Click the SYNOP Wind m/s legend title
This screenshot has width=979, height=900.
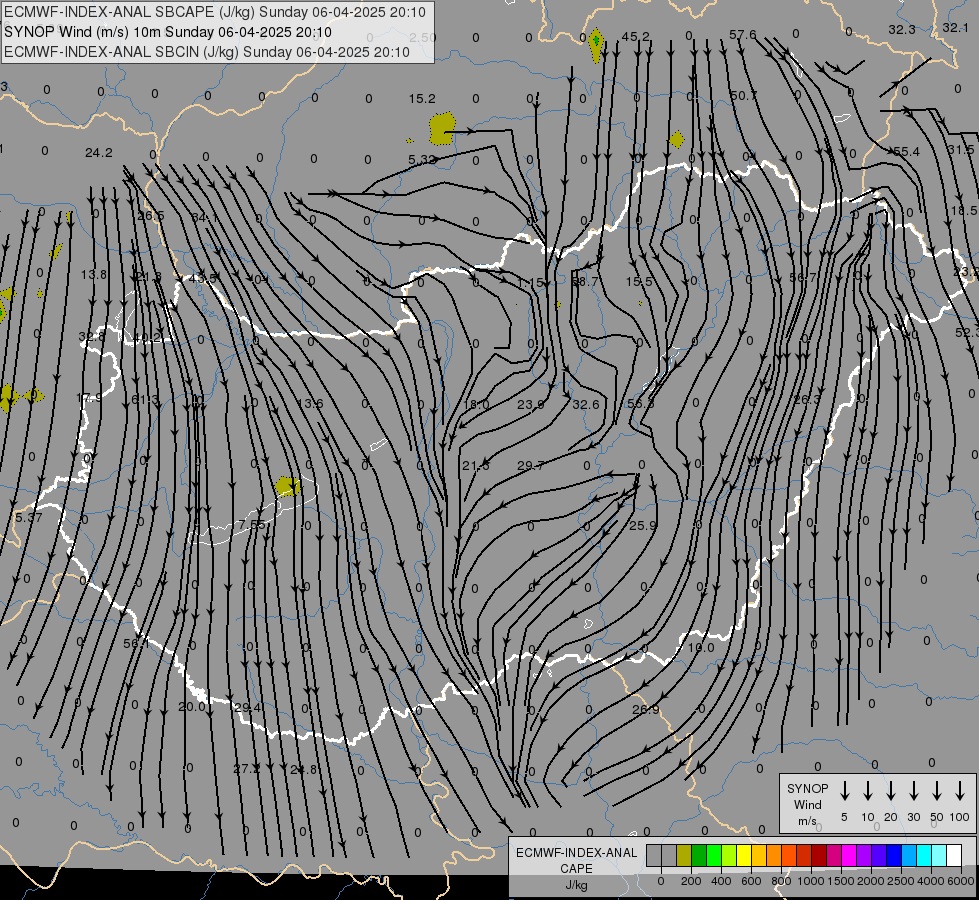[x=807, y=804]
